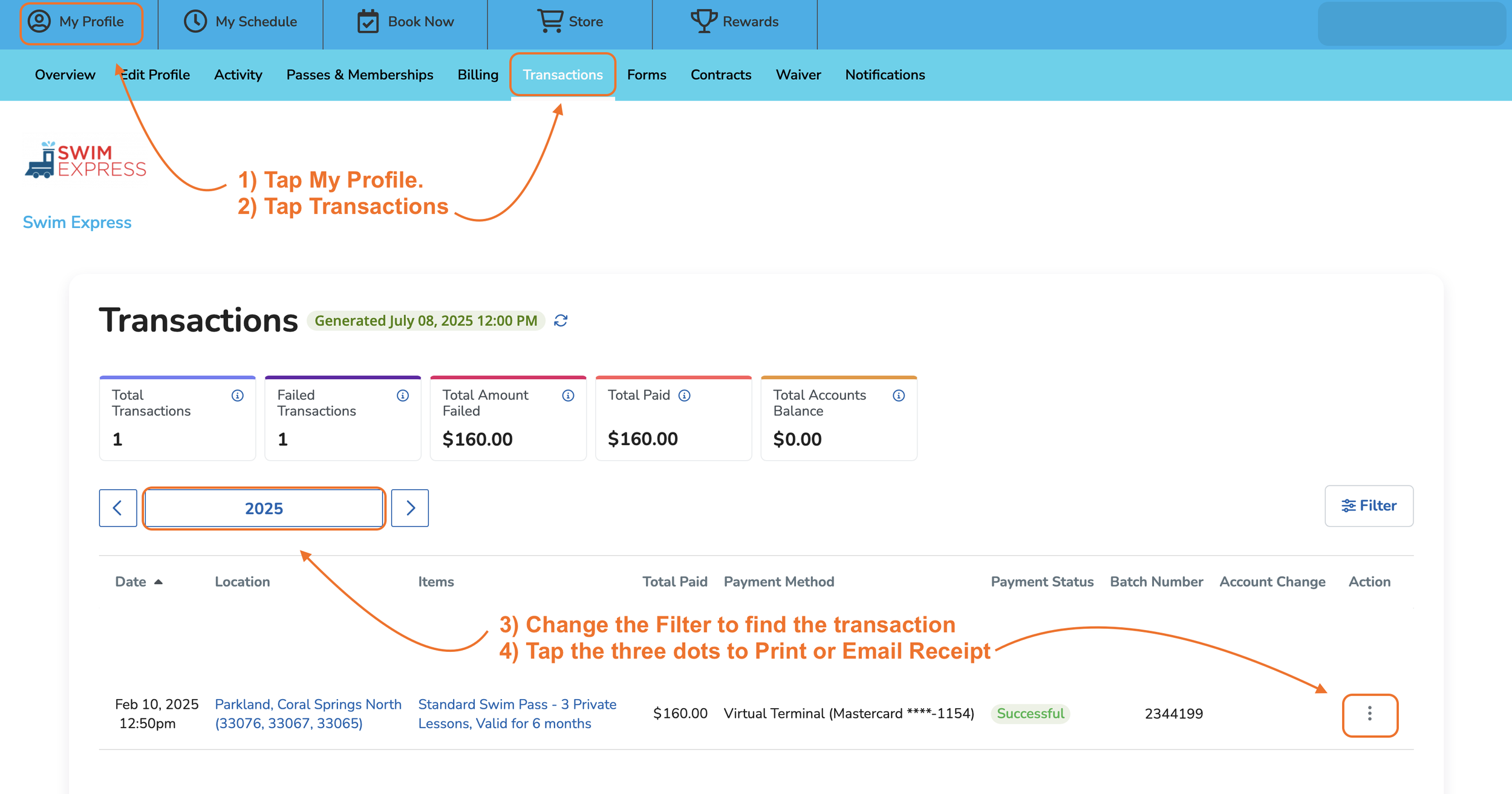This screenshot has height=794, width=1512.
Task: Click the info icon on the Total Transactions card
Action: 238,395
